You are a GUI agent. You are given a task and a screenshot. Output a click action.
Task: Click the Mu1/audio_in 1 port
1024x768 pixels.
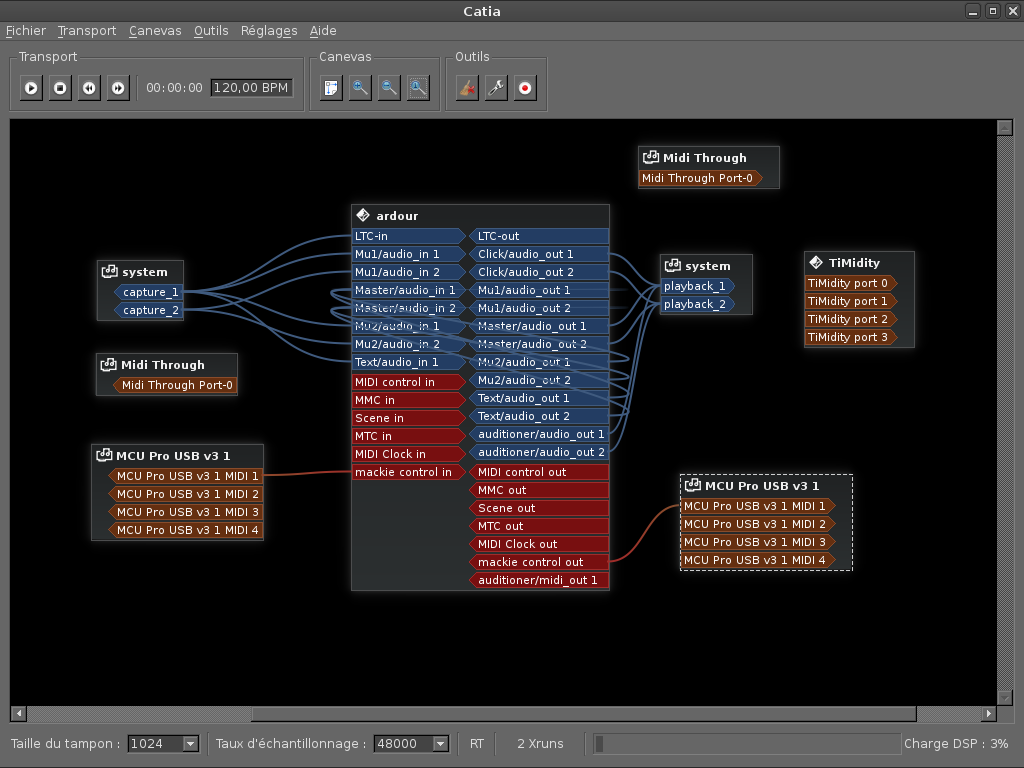pyautogui.click(x=409, y=254)
